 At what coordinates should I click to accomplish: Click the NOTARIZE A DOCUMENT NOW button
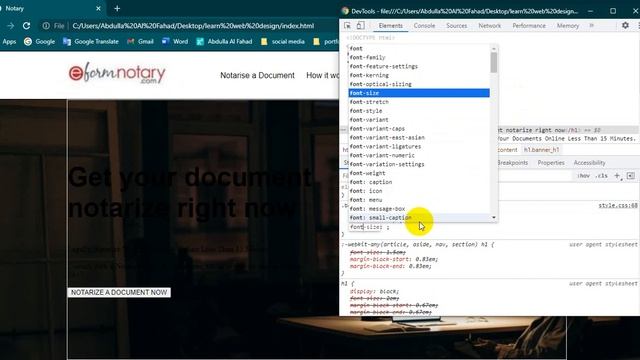coord(119,292)
